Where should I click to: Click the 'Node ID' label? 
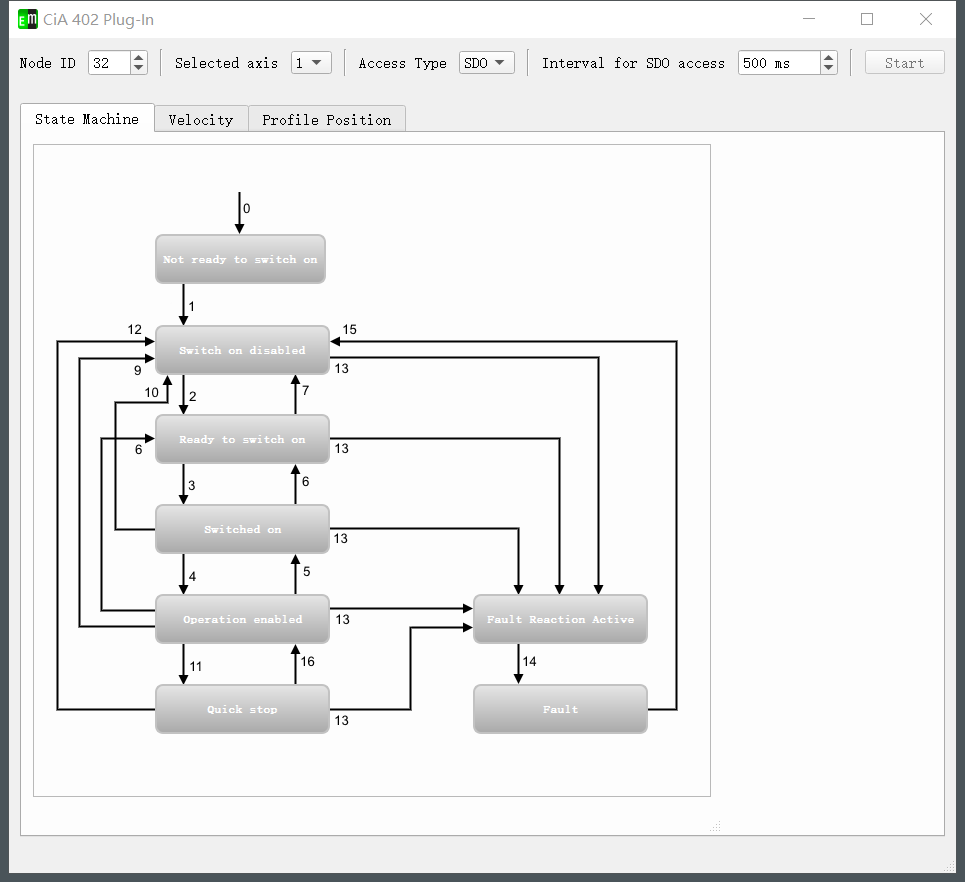pyautogui.click(x=47, y=63)
